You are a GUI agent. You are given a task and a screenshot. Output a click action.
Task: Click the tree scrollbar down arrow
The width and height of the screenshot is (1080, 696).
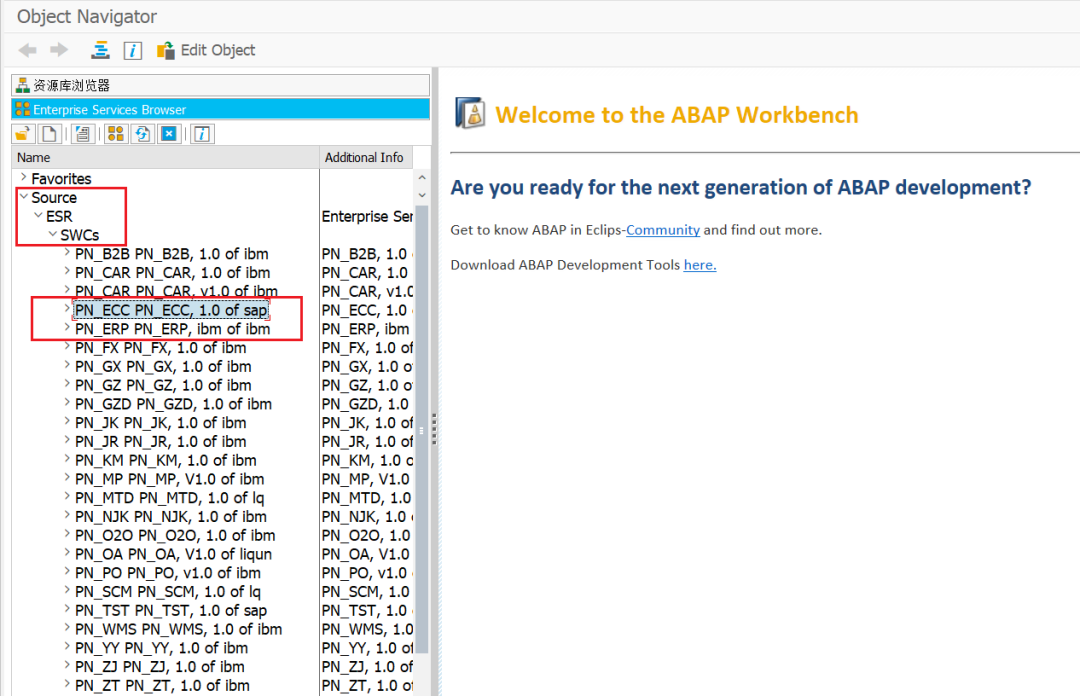(422, 195)
